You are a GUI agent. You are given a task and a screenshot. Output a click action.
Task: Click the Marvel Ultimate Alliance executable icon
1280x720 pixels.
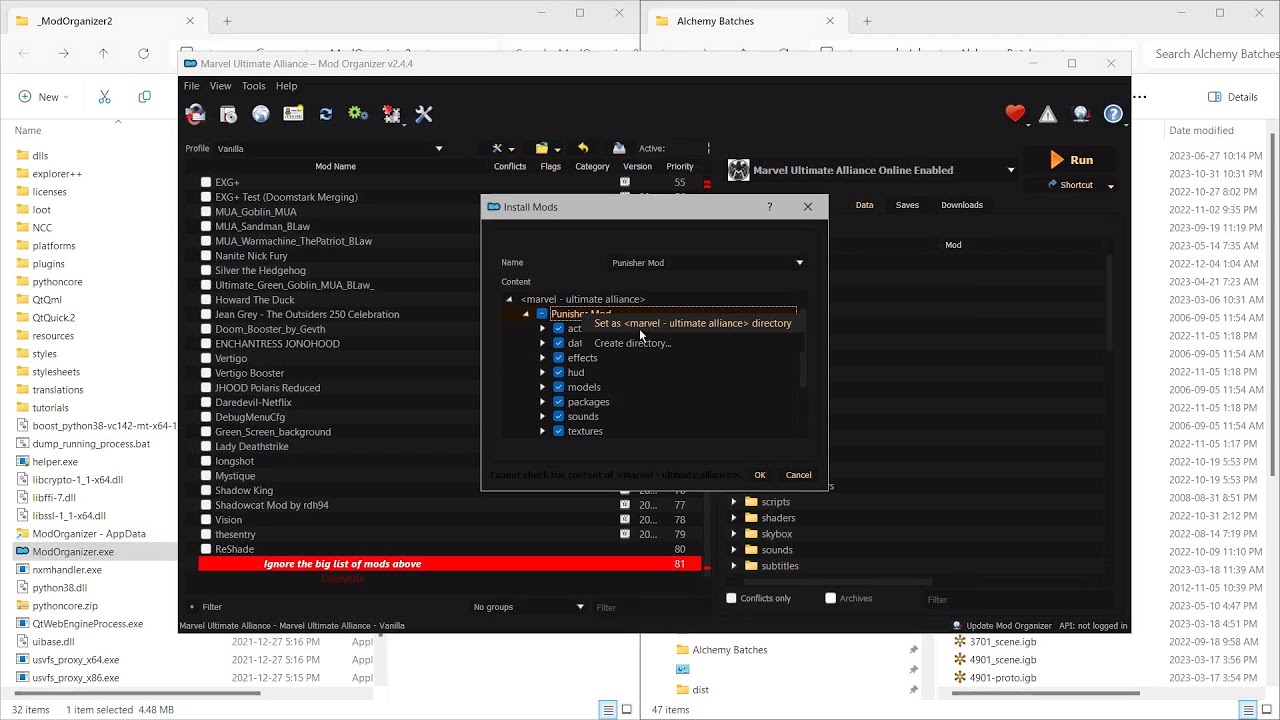[739, 170]
